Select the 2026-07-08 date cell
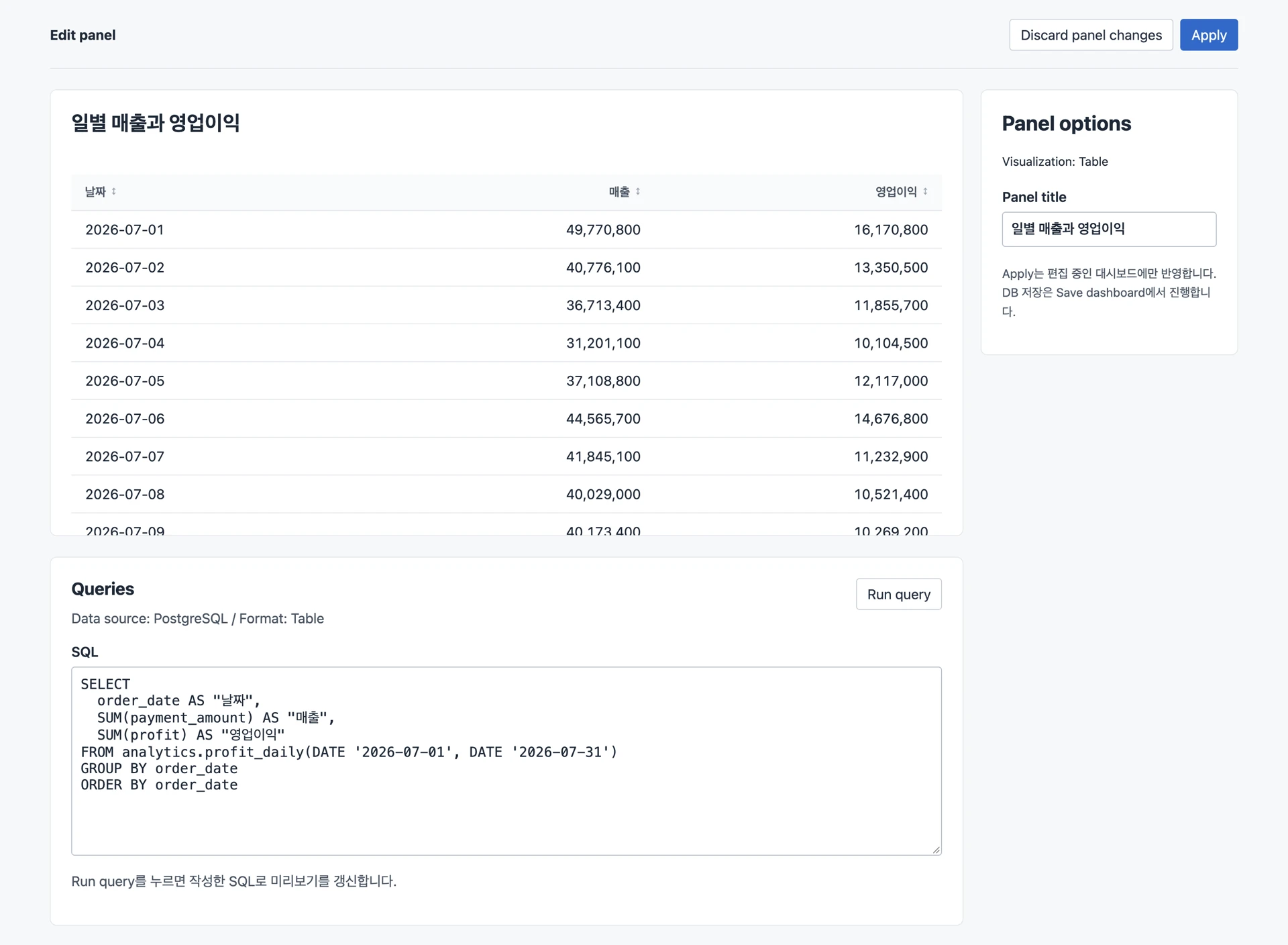1288x945 pixels. (125, 495)
